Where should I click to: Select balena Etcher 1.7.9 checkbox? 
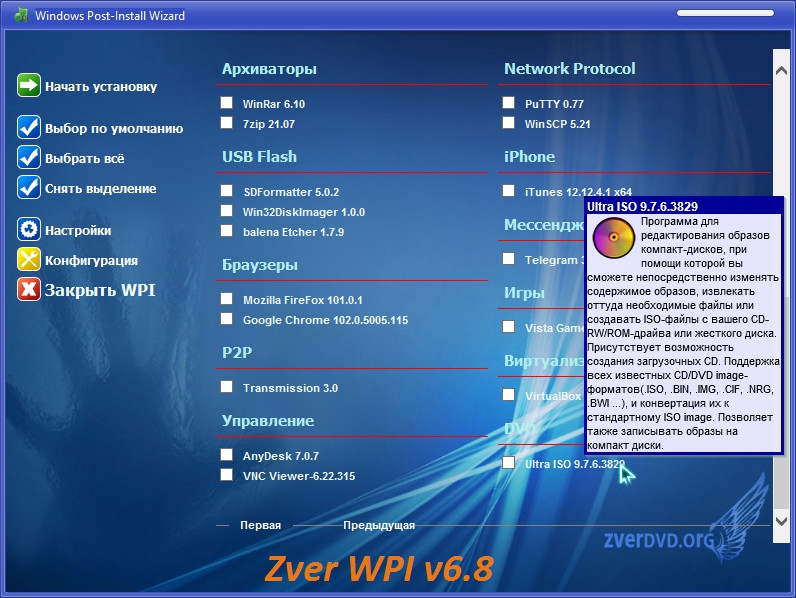coord(226,231)
